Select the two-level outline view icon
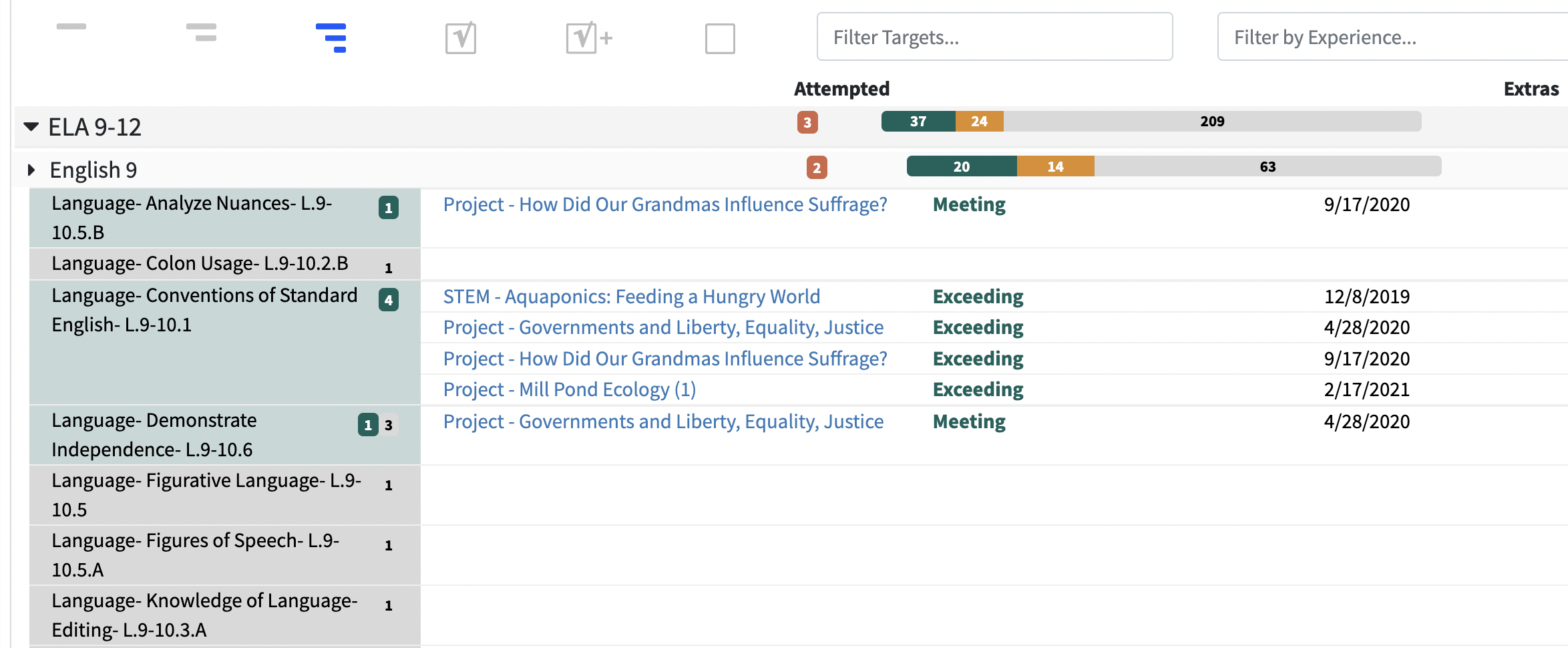The width and height of the screenshot is (1568, 648). pos(201,32)
